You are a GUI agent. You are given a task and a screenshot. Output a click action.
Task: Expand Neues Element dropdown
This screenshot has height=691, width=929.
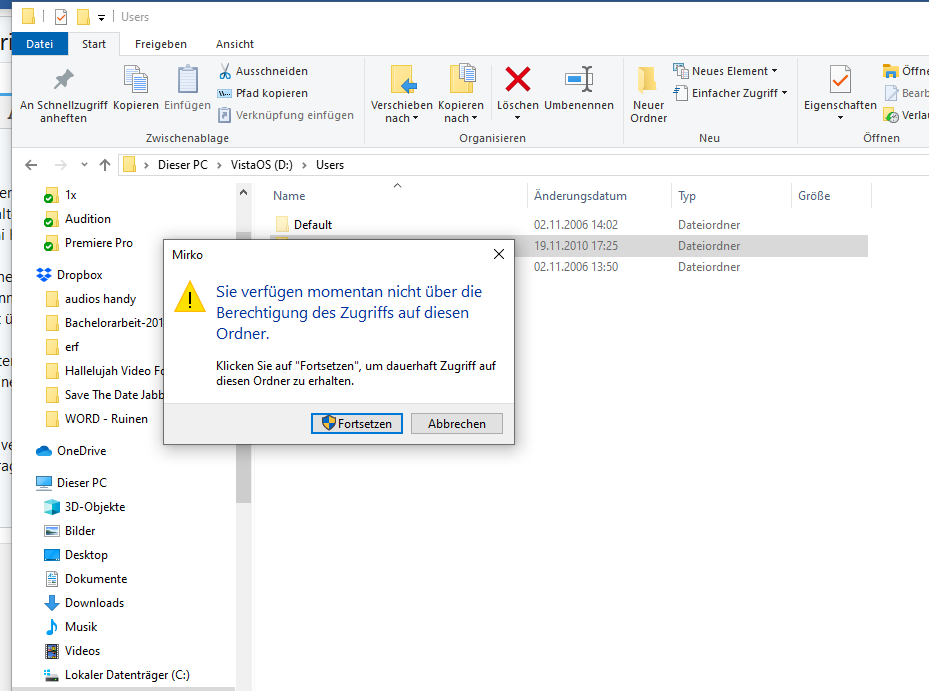774,71
